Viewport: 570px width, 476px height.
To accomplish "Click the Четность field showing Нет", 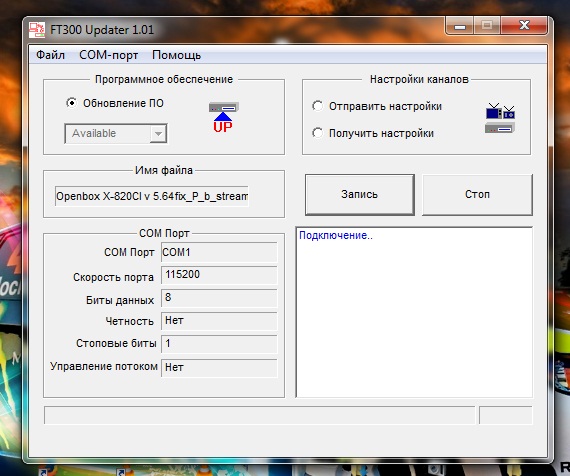I will point(219,321).
